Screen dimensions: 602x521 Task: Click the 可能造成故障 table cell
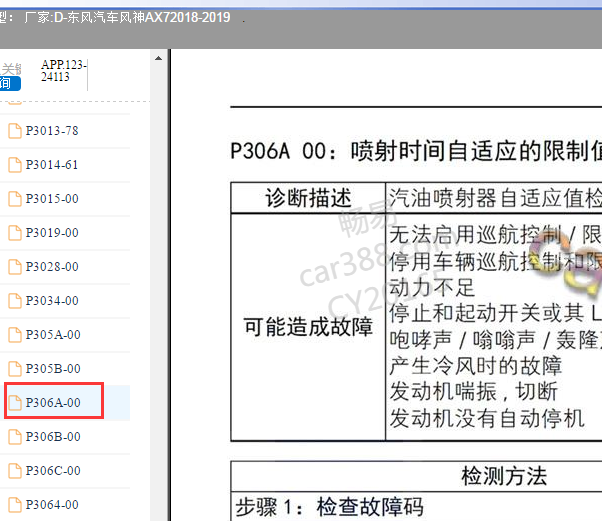(308, 327)
